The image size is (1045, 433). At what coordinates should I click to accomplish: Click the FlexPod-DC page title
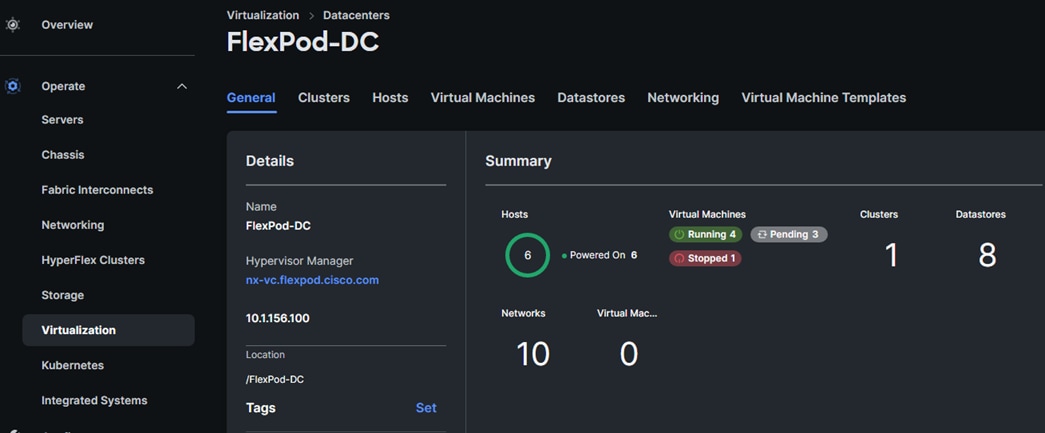(303, 42)
